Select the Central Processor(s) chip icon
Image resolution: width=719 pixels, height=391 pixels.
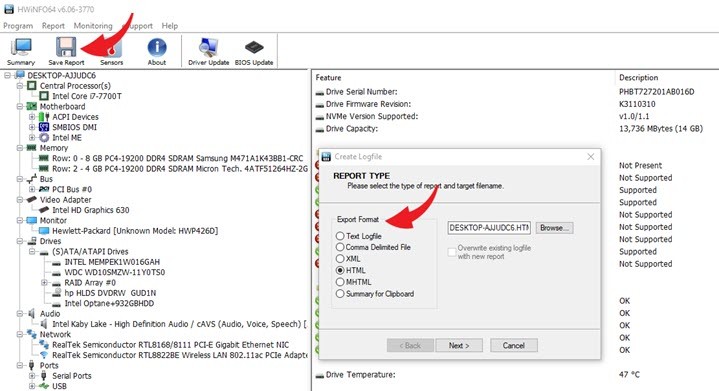[x=32, y=86]
